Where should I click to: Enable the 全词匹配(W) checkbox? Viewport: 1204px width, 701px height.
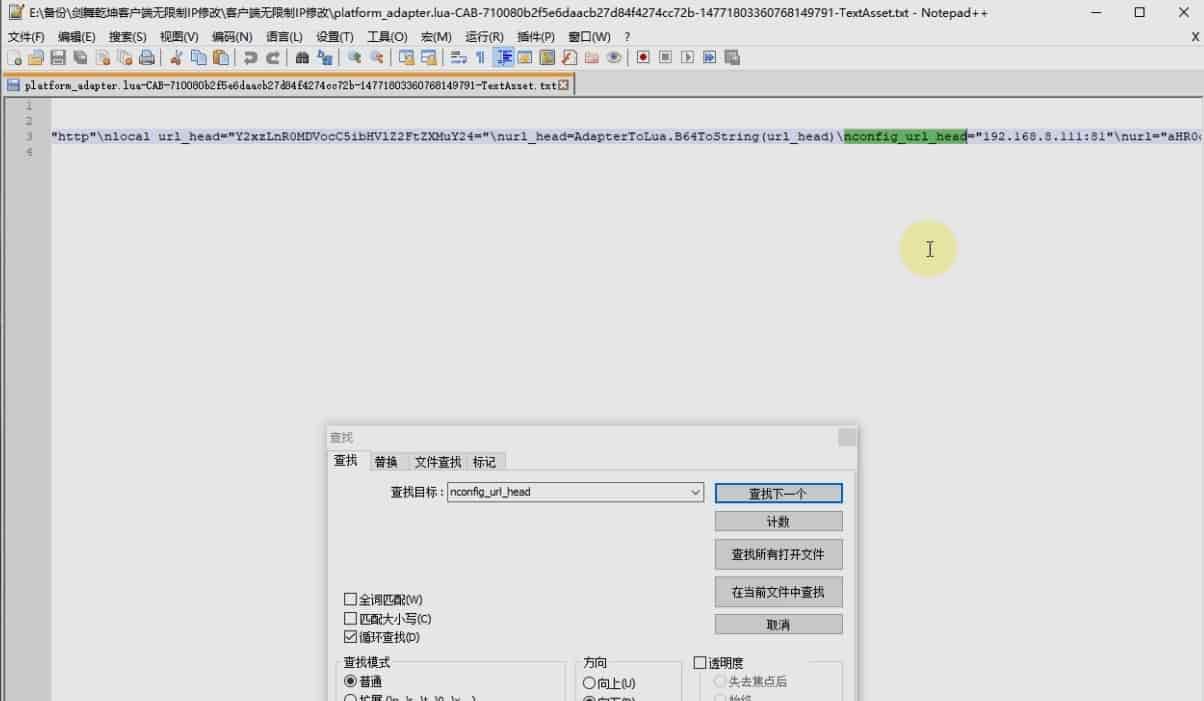350,599
